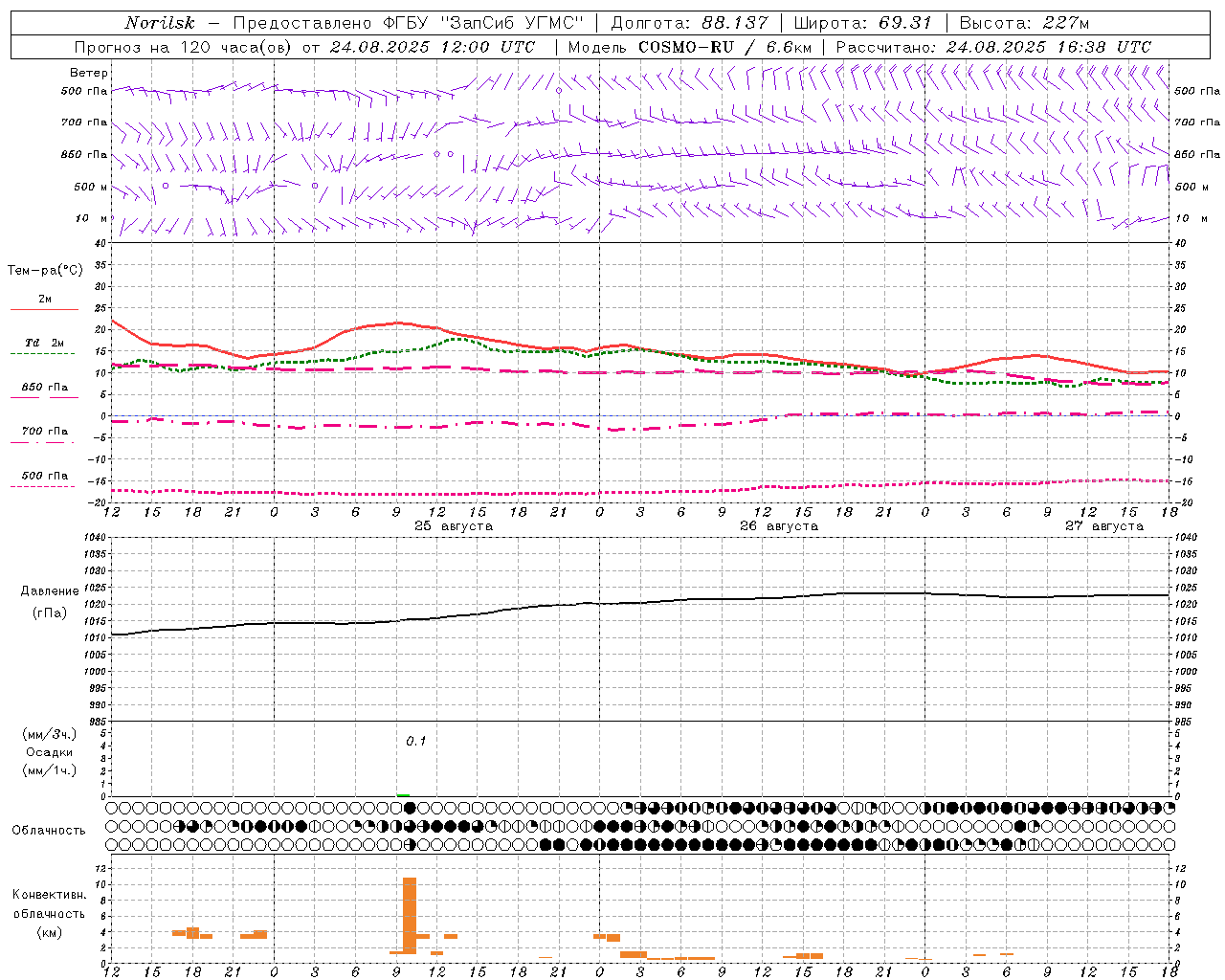Click the "(гПа)" unit under Давление
This screenshot has width=1225, height=980.
click(x=49, y=613)
